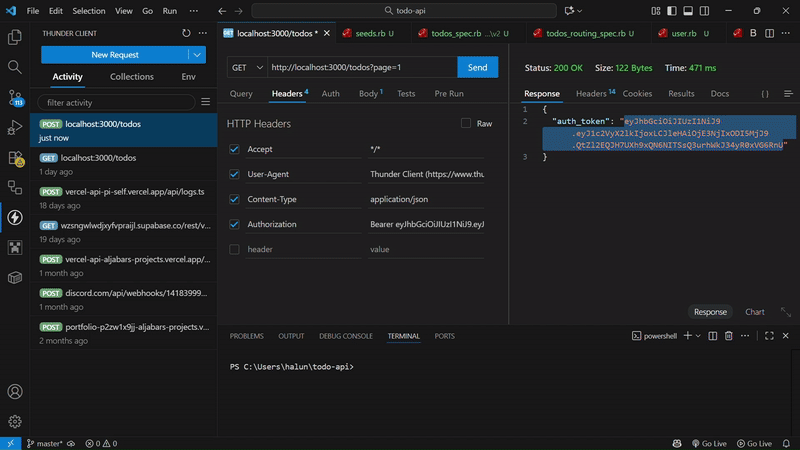Open the customize layout icon
The width and height of the screenshot is (800, 450).
[x=656, y=11]
